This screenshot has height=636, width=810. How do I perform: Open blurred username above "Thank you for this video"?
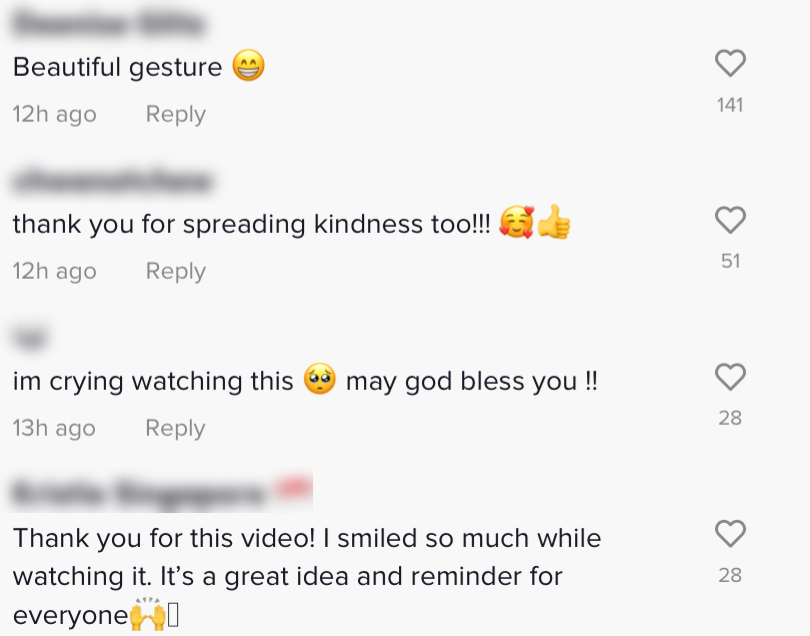click(x=160, y=493)
